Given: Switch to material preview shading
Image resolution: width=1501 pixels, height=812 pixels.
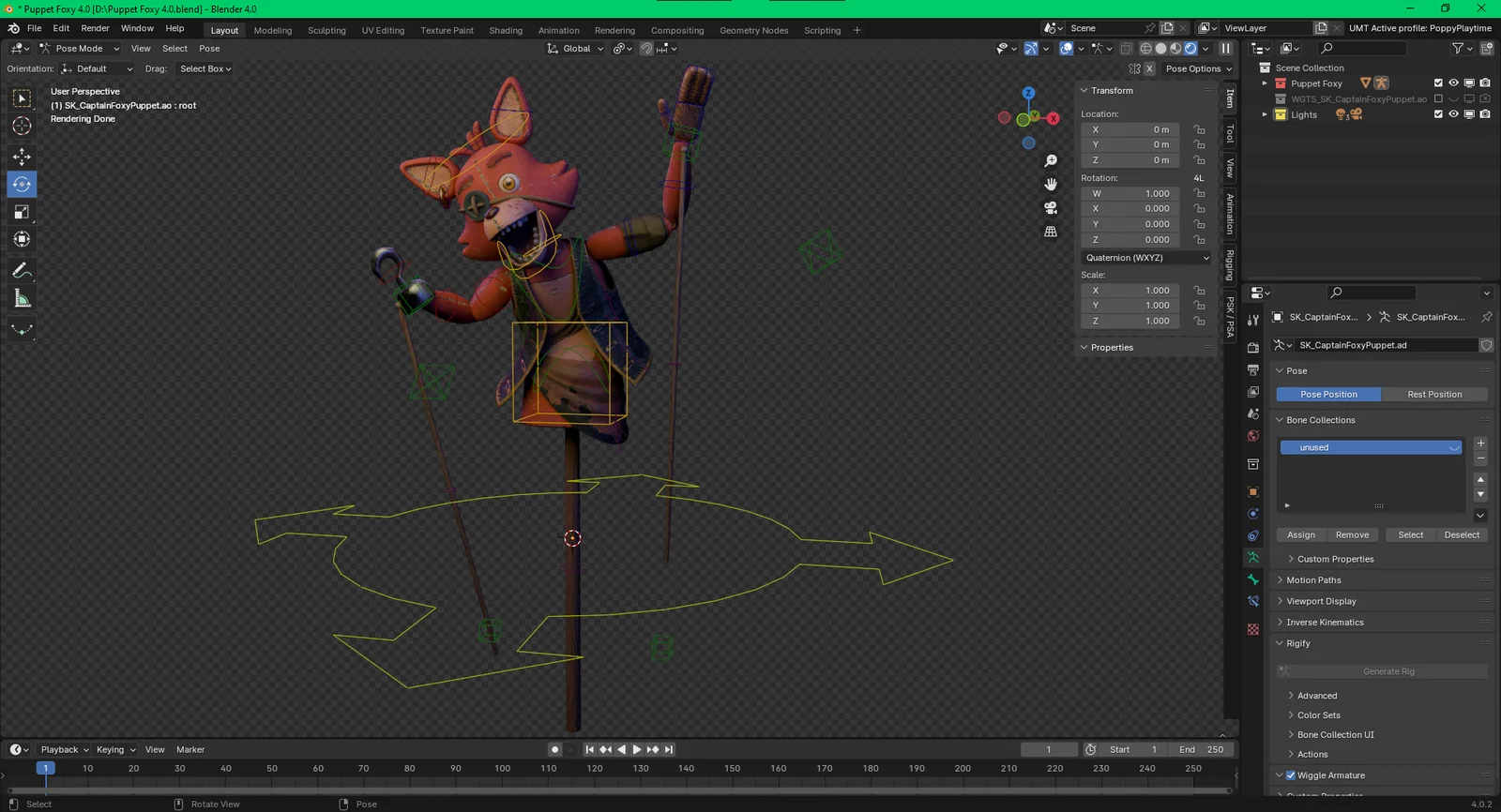Looking at the screenshot, I should (x=1175, y=49).
